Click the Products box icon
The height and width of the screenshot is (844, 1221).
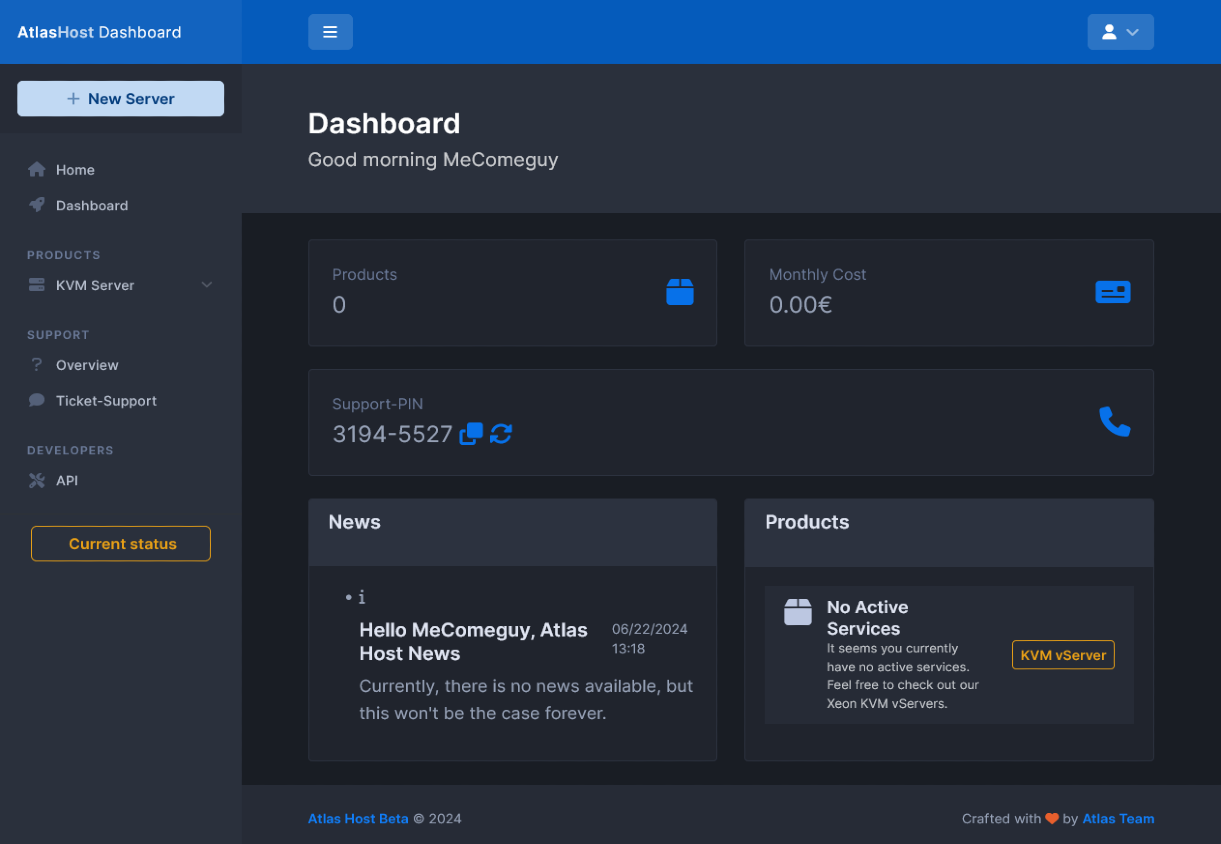pos(680,292)
